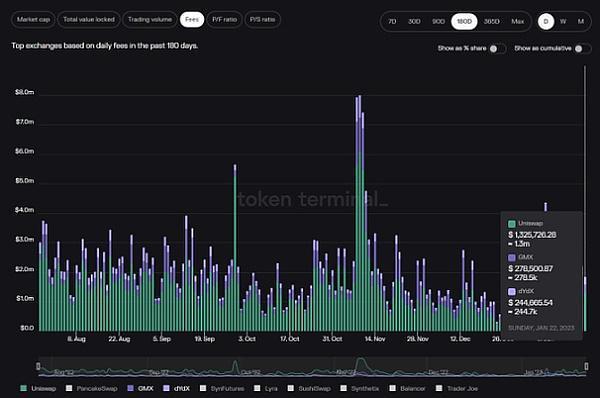The height and width of the screenshot is (398, 600).
Task: Click the Top exchanges chart heading text
Action: pos(104,46)
